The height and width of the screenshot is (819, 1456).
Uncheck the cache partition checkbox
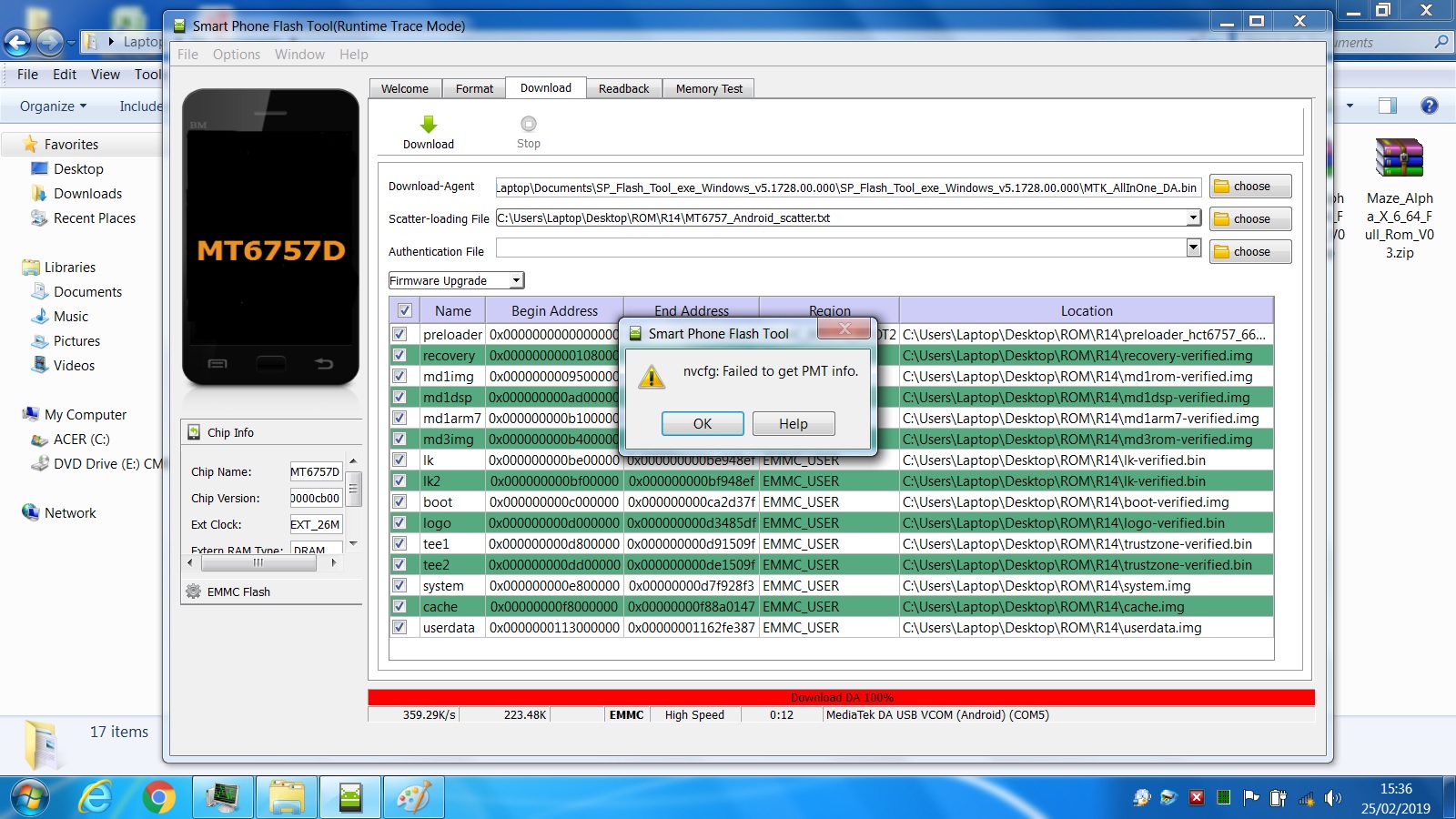tap(399, 606)
